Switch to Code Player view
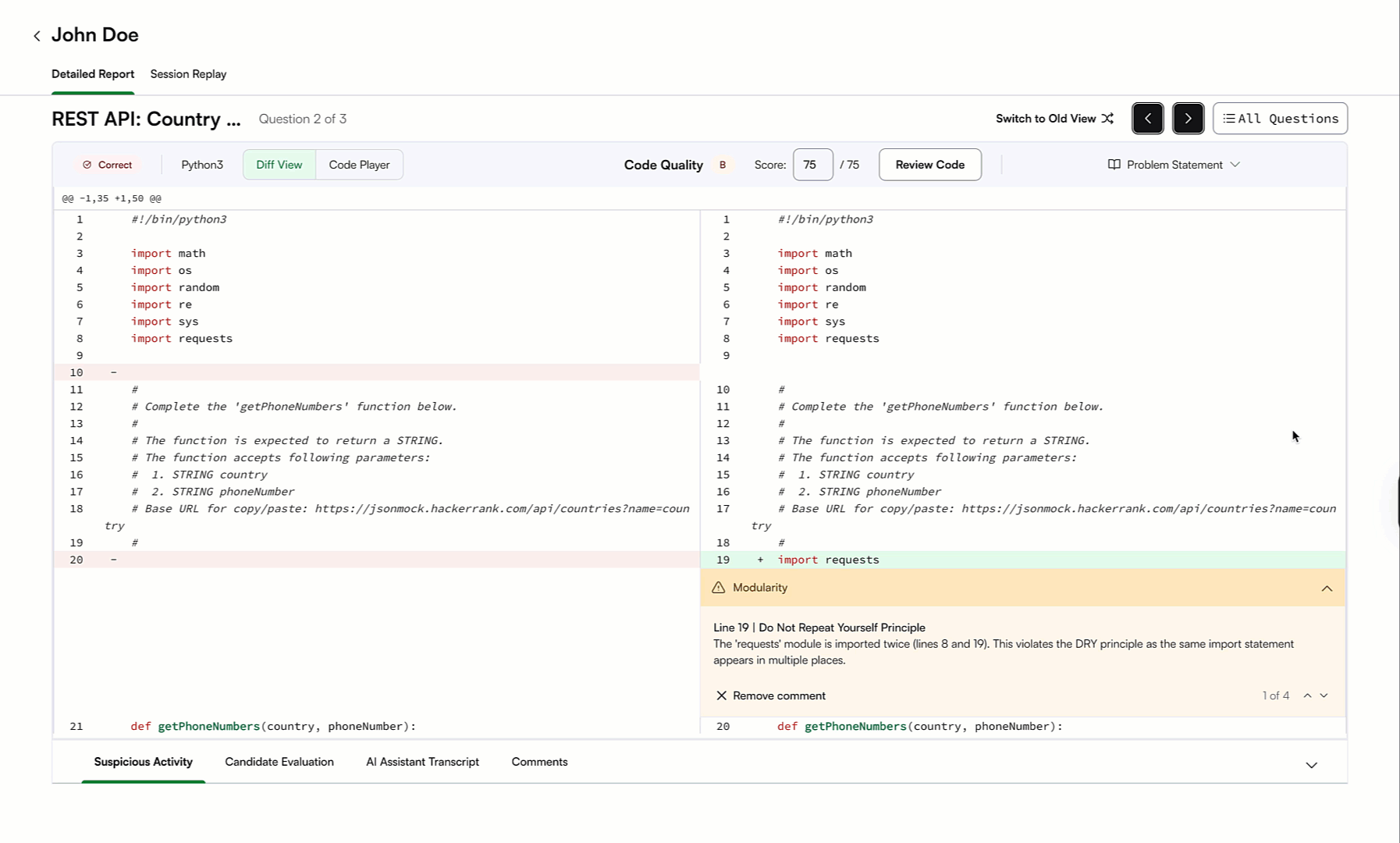Image resolution: width=1400 pixels, height=843 pixels. click(x=359, y=164)
